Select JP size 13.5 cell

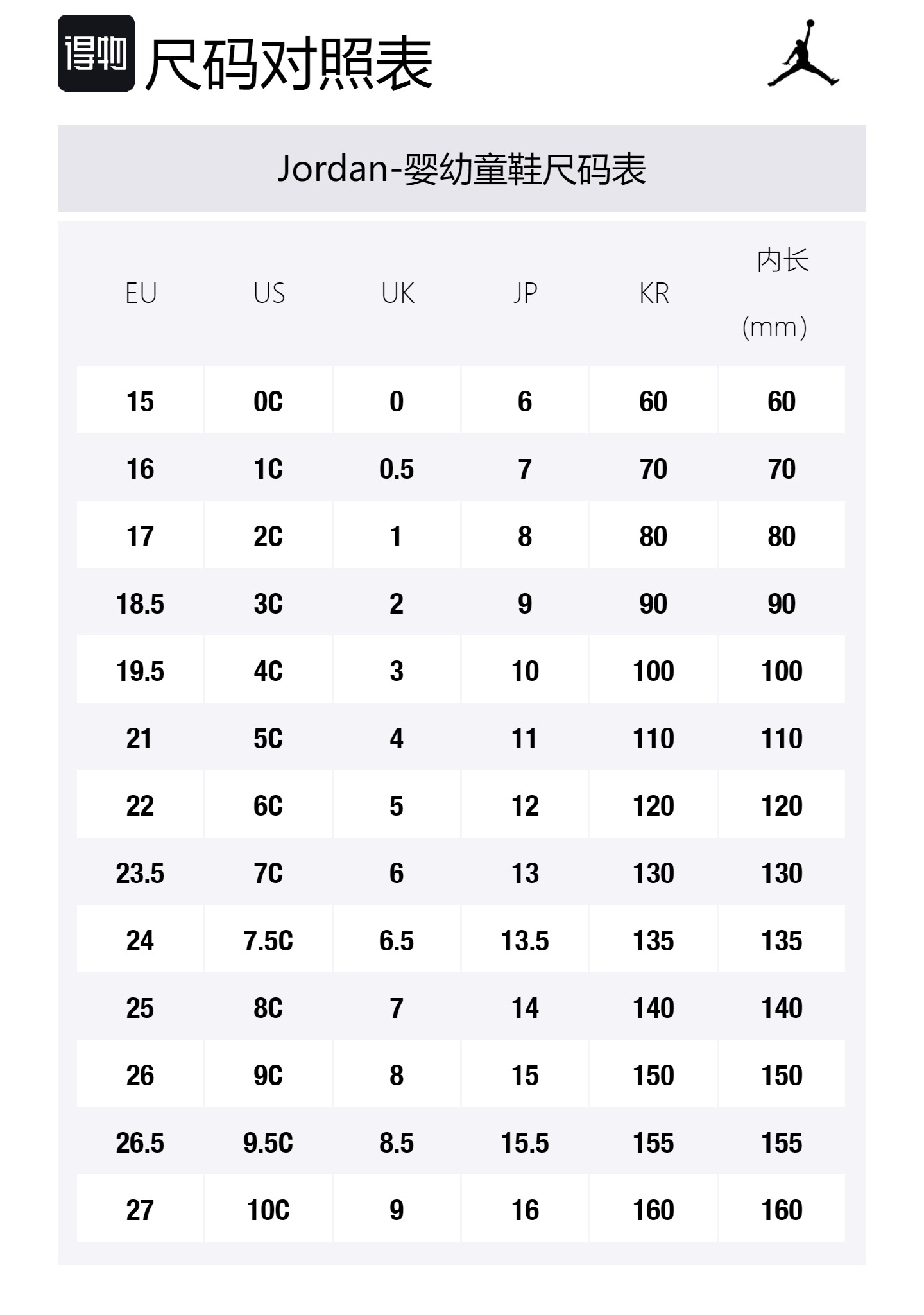[x=525, y=941]
